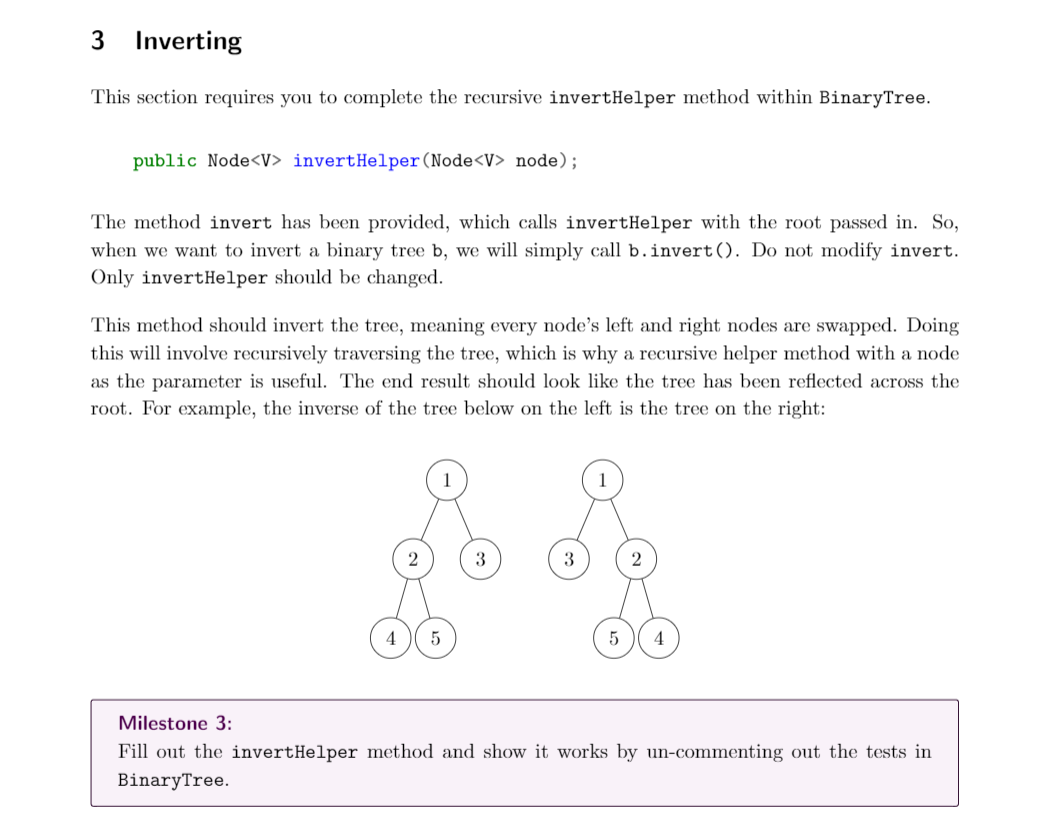Viewport: 1054px width, 830px height.
Task: Click the 'Milestone 3:' title
Action: click(175, 723)
